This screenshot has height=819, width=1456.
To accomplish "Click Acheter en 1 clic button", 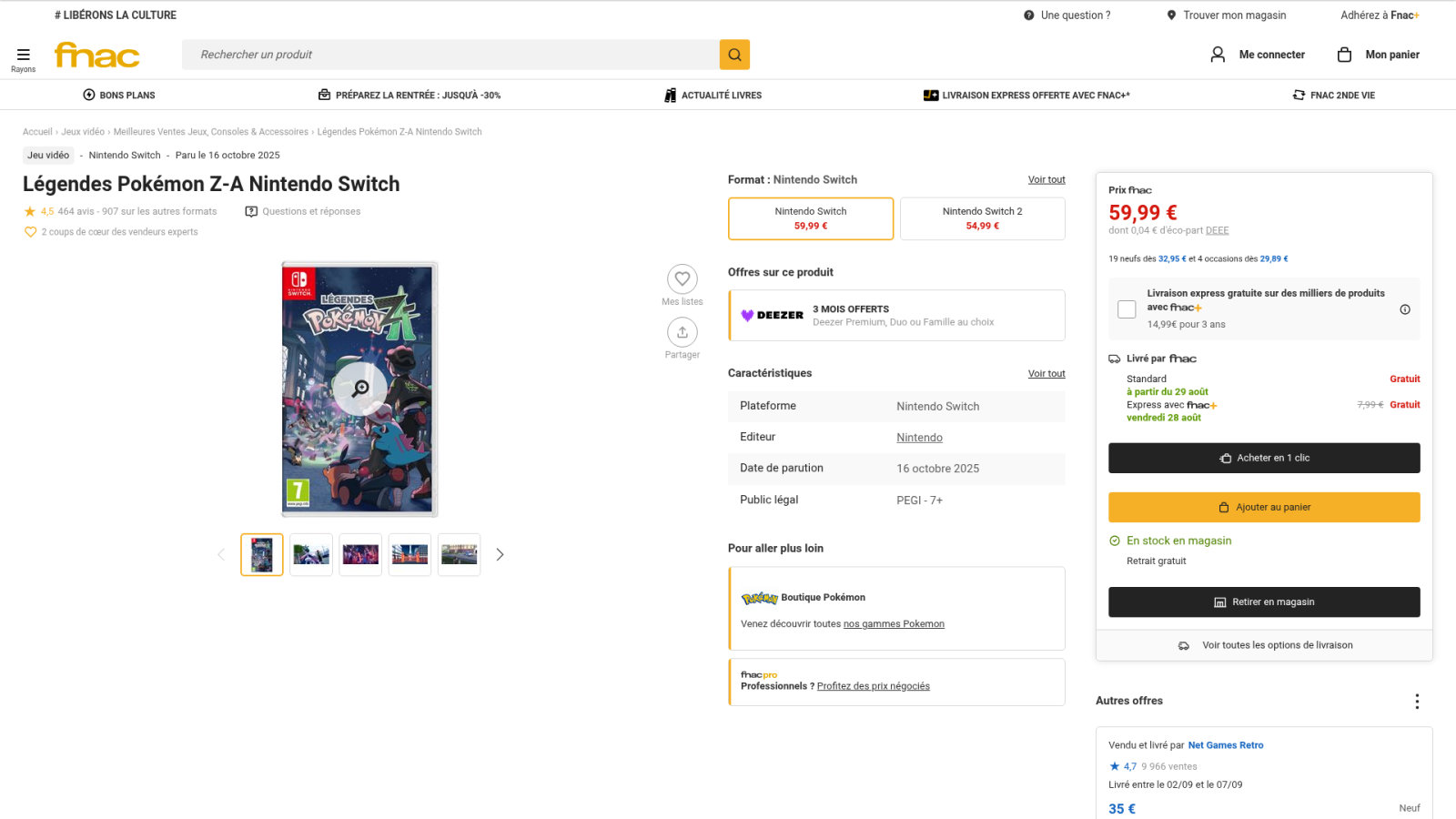I will [1264, 458].
